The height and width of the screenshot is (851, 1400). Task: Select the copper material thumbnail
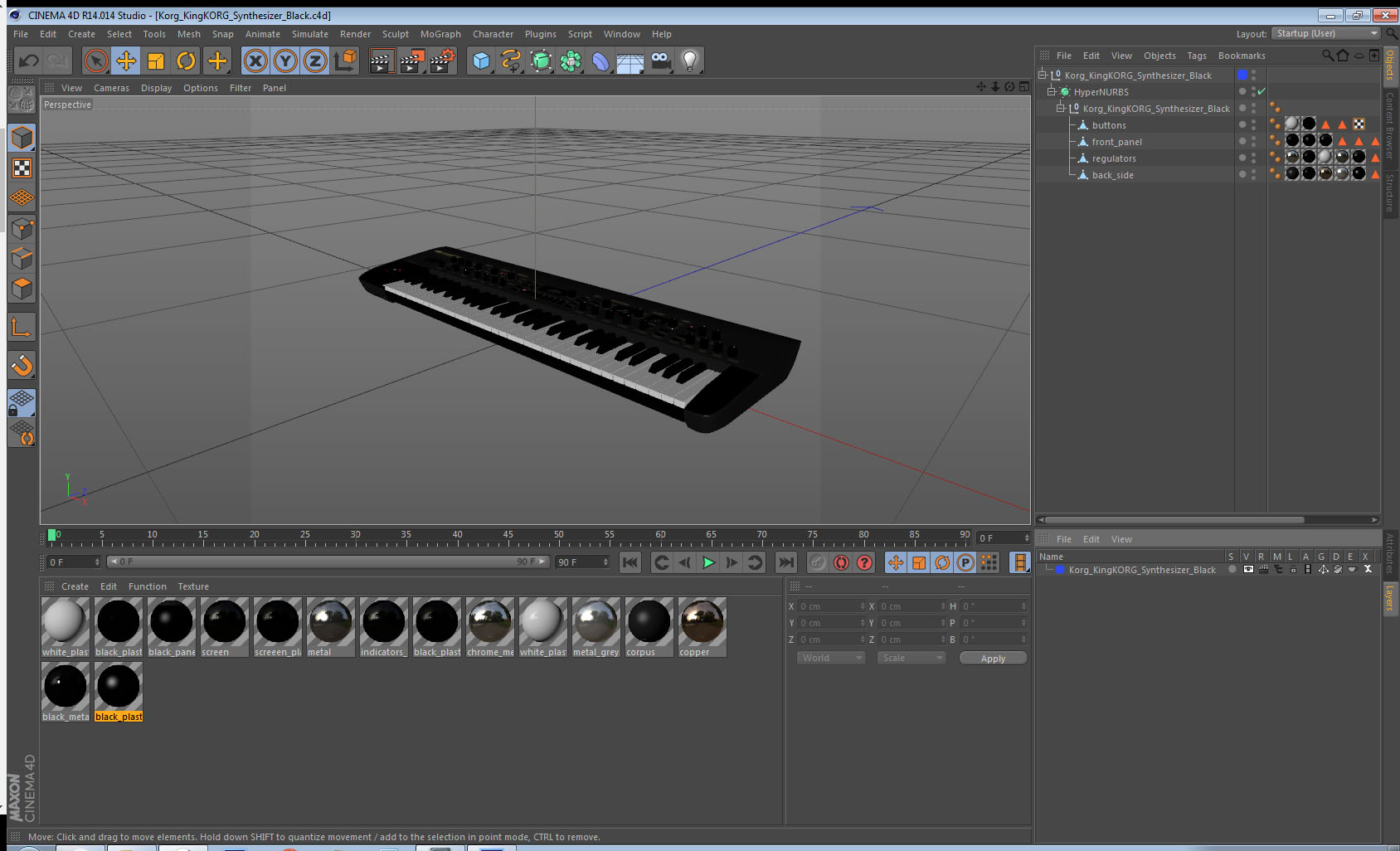pos(702,627)
